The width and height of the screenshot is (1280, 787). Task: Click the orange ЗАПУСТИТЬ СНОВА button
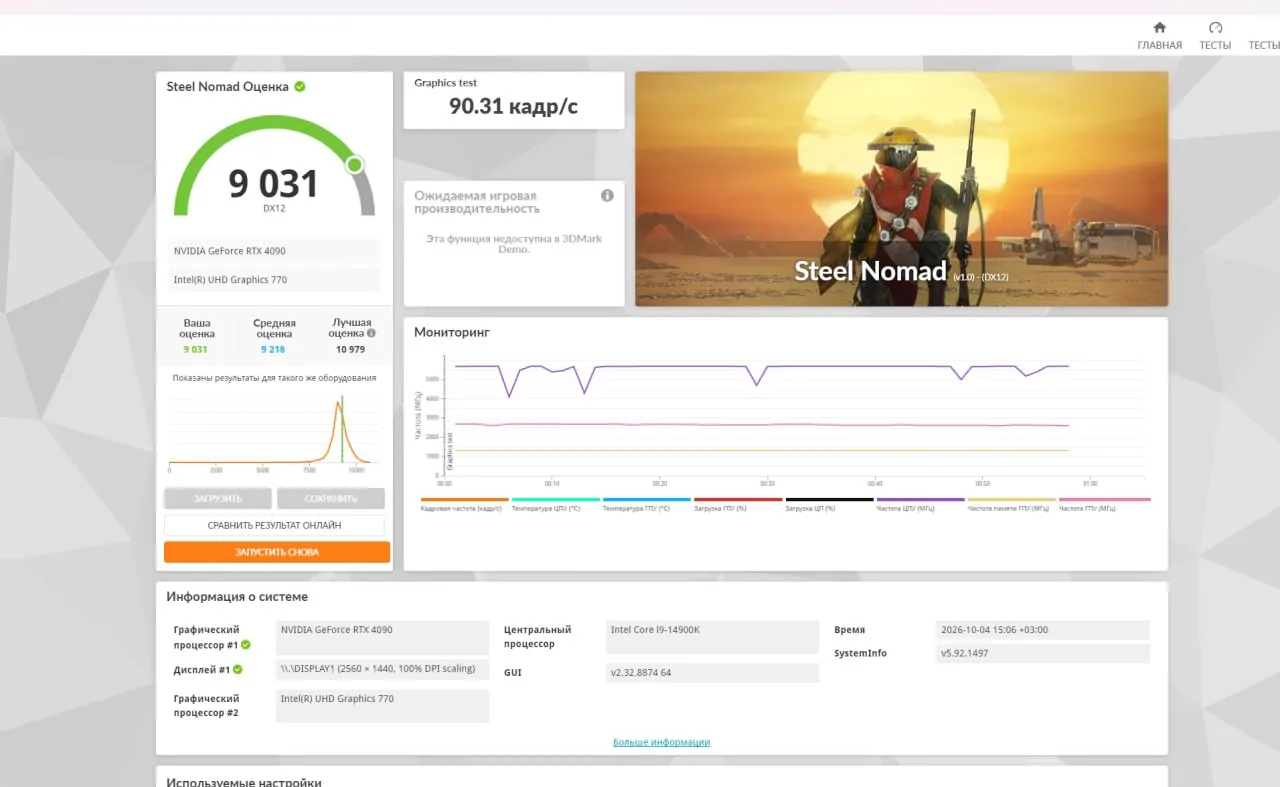pos(277,552)
